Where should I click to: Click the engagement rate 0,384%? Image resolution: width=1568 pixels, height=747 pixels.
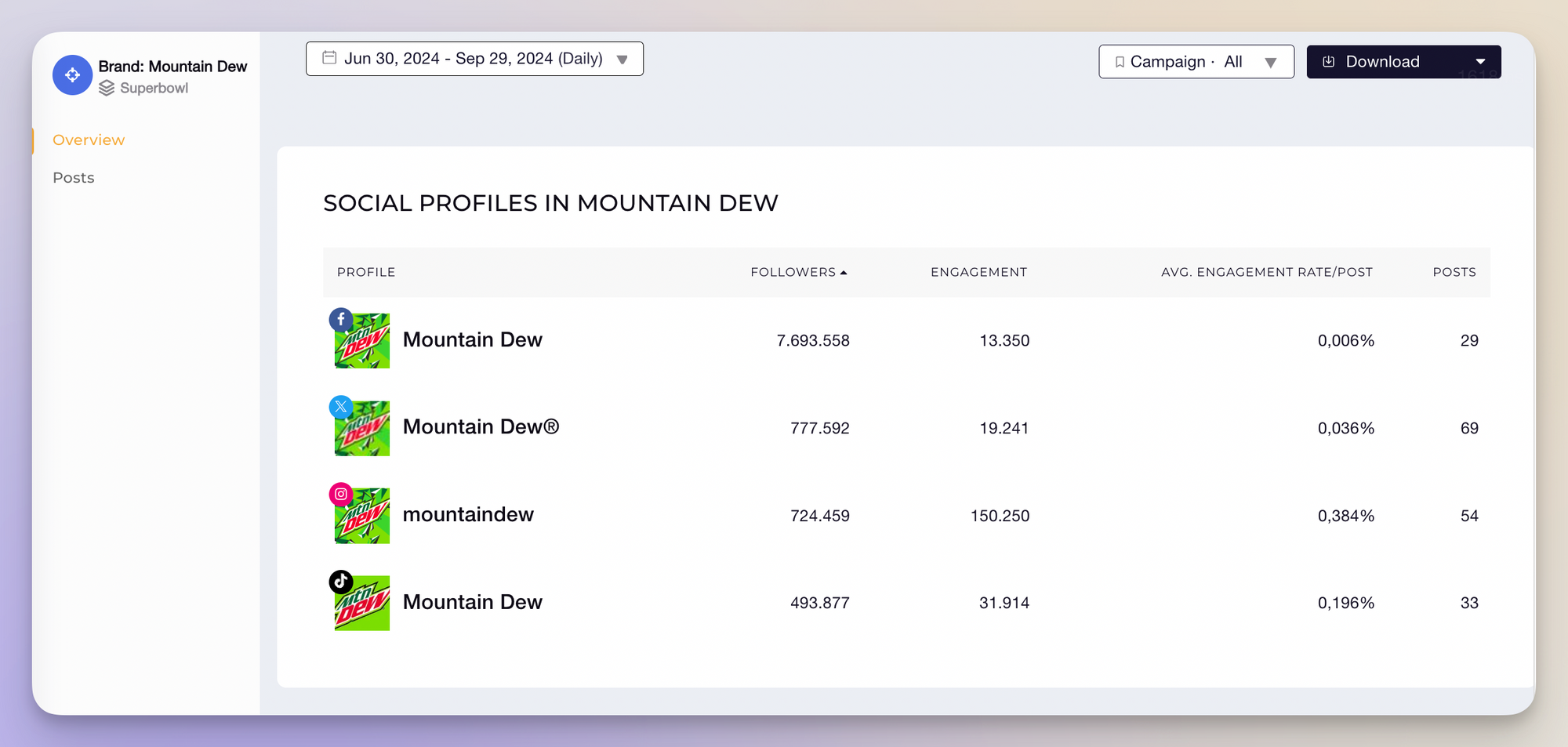pyautogui.click(x=1346, y=516)
